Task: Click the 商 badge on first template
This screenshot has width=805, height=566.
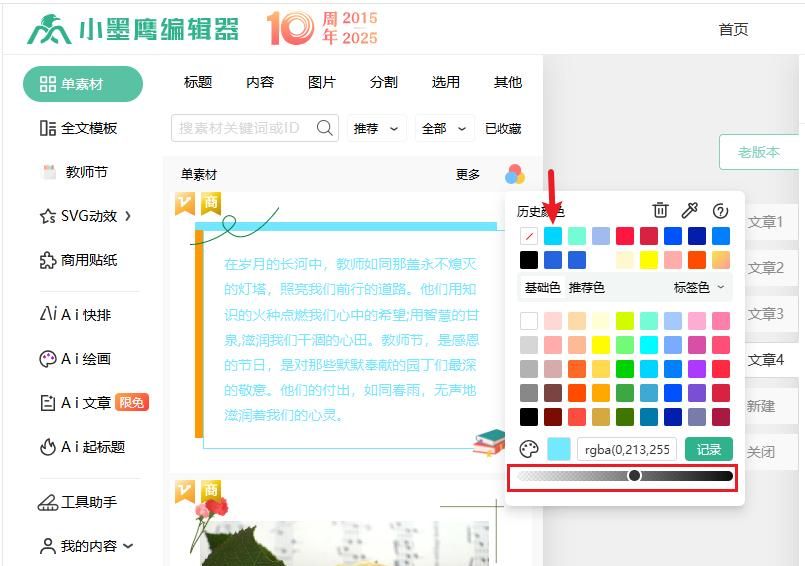Action: tap(211, 203)
